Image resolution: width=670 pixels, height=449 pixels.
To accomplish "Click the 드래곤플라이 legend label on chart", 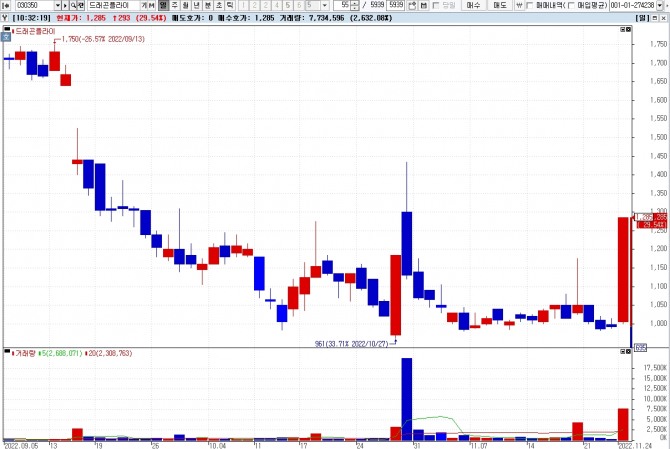I will pyautogui.click(x=35, y=31).
